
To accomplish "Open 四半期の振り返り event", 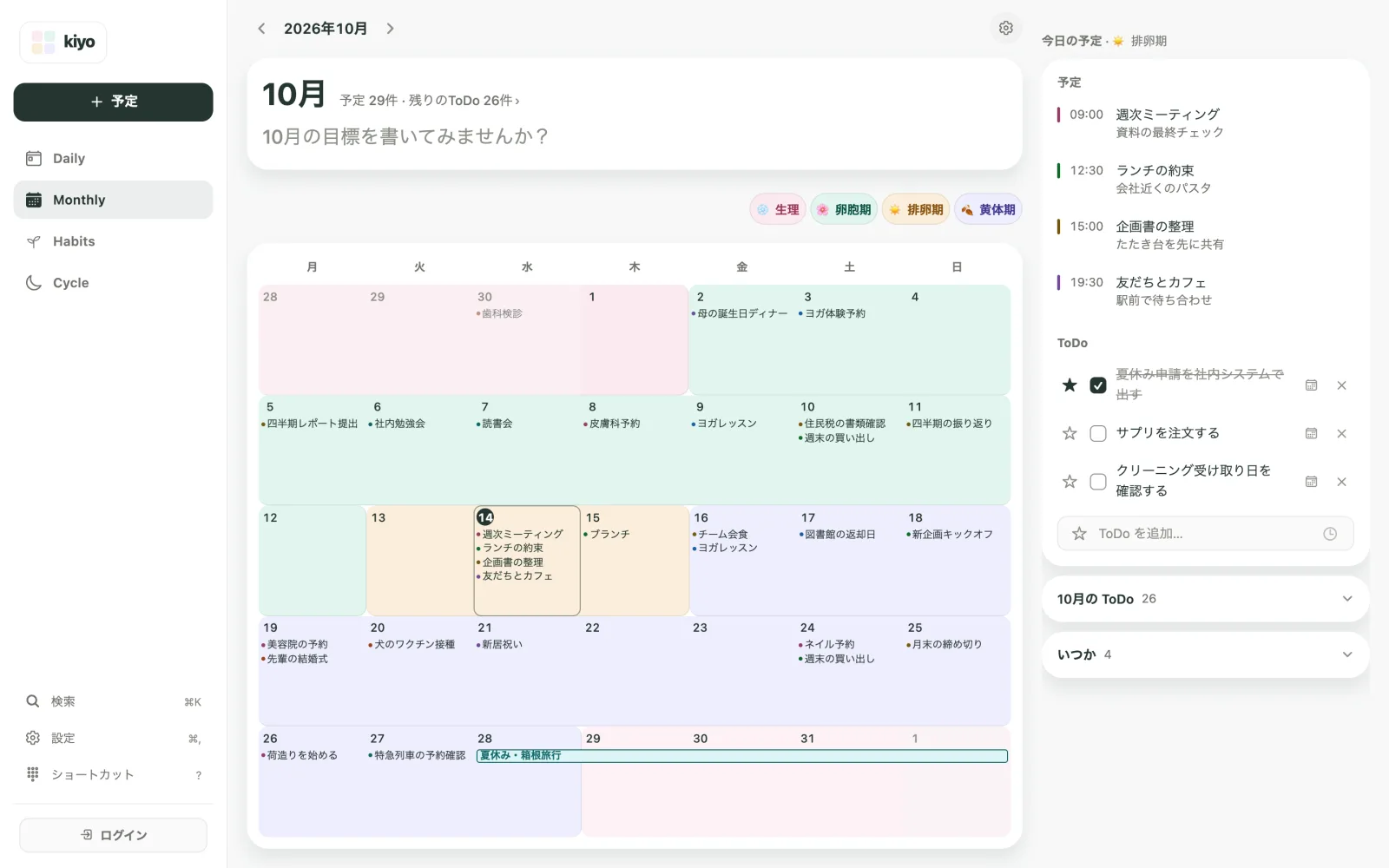I will [949, 424].
